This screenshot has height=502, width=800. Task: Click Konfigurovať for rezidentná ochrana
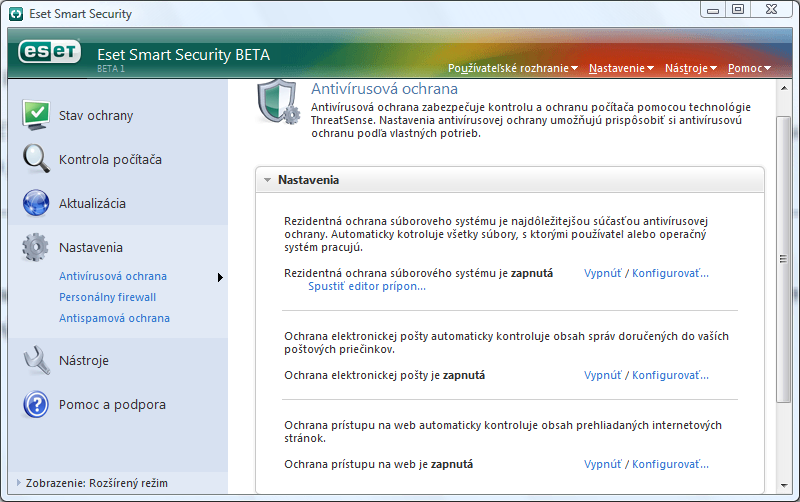[x=670, y=273]
